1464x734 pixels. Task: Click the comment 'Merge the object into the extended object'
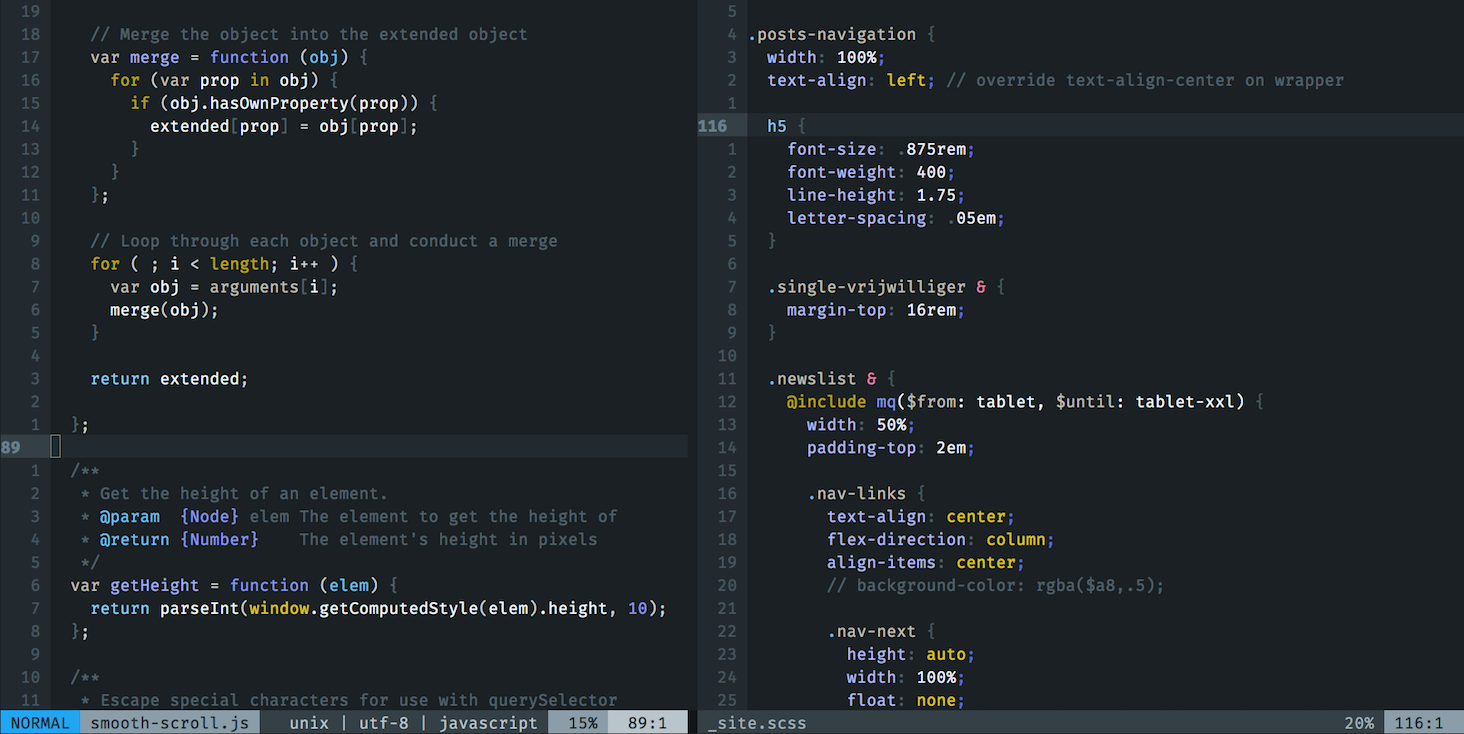(309, 34)
